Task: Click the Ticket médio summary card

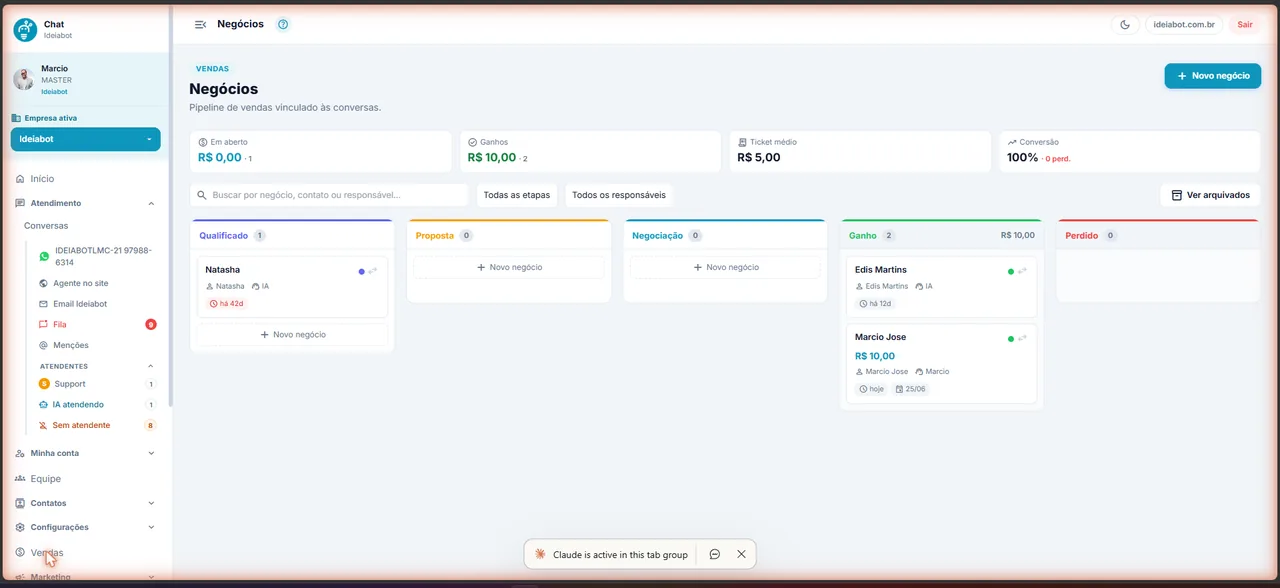Action: coord(860,151)
